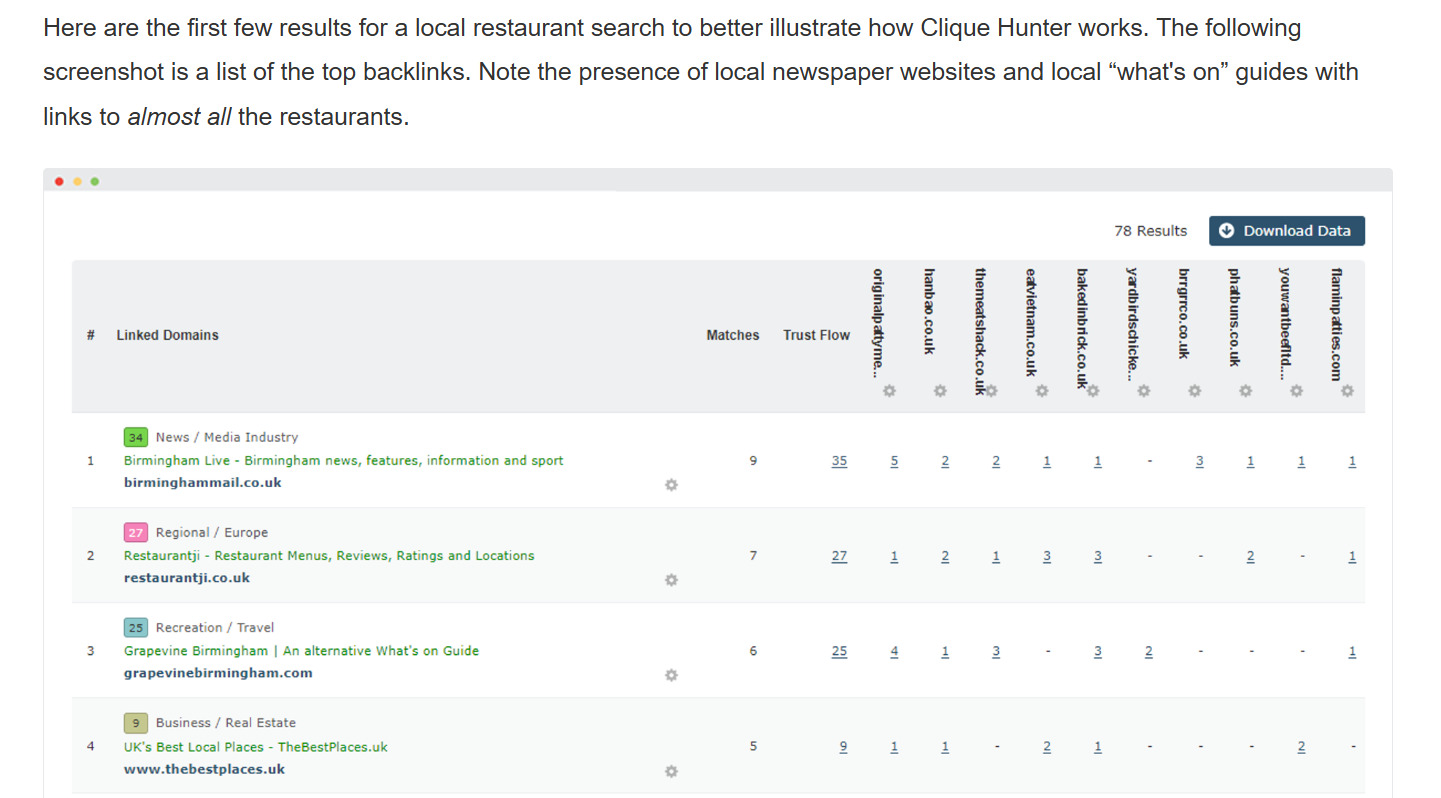Select the Matches column header
This screenshot has height=798, width=1441.
(x=733, y=335)
